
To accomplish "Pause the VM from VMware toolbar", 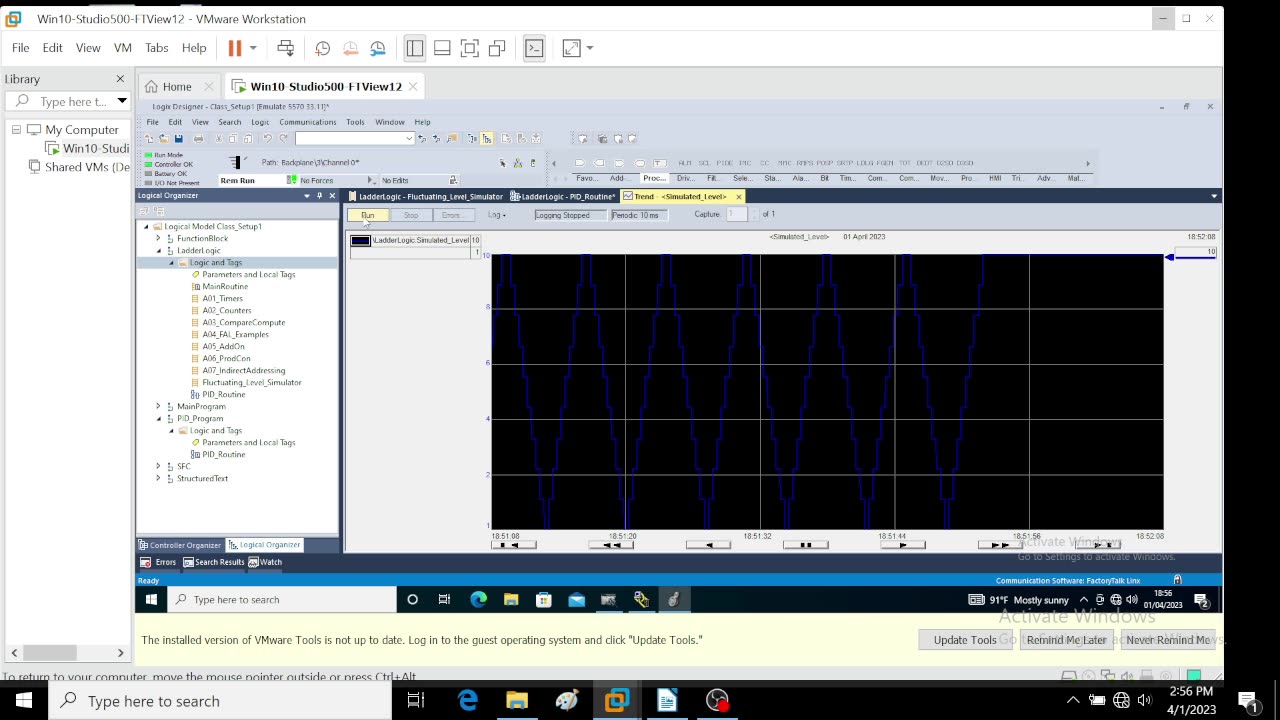I will pos(235,48).
